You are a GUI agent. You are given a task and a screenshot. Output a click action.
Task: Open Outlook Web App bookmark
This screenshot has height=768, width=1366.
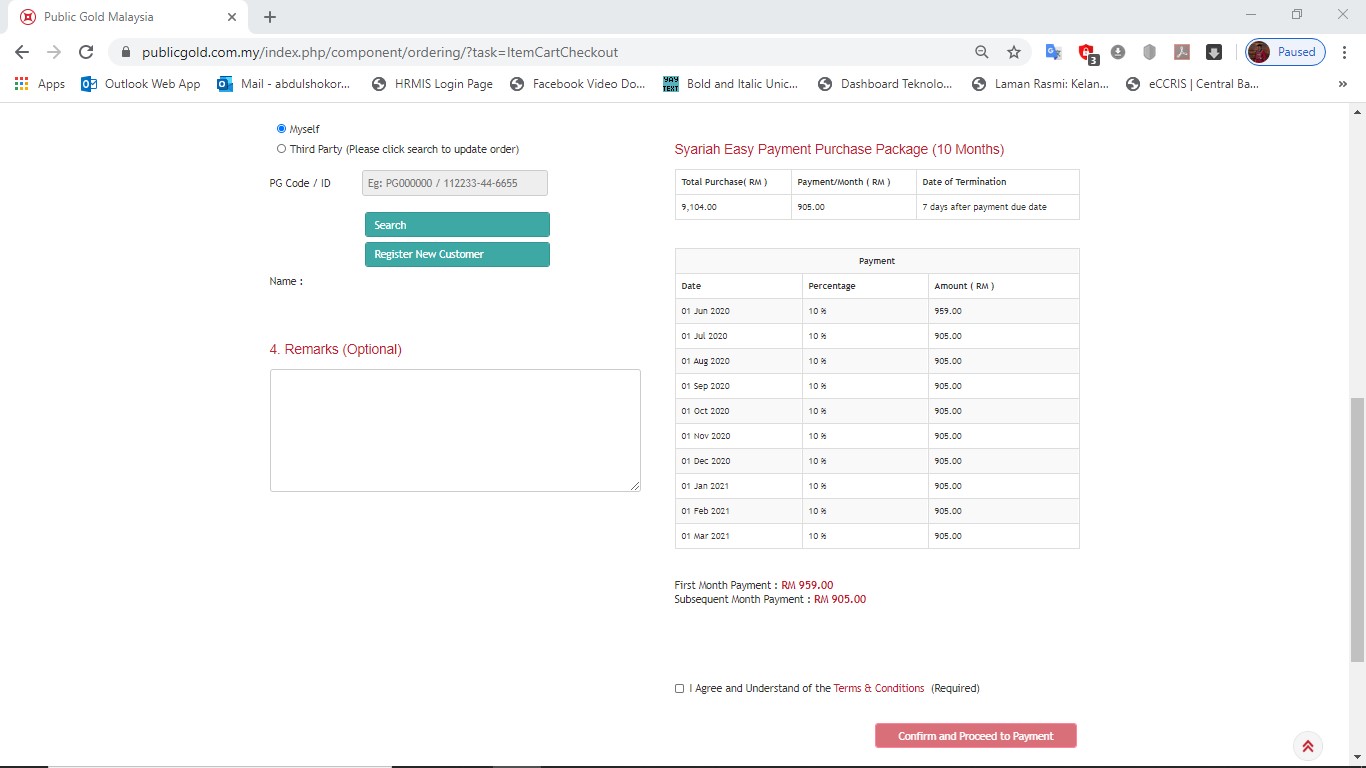point(141,84)
